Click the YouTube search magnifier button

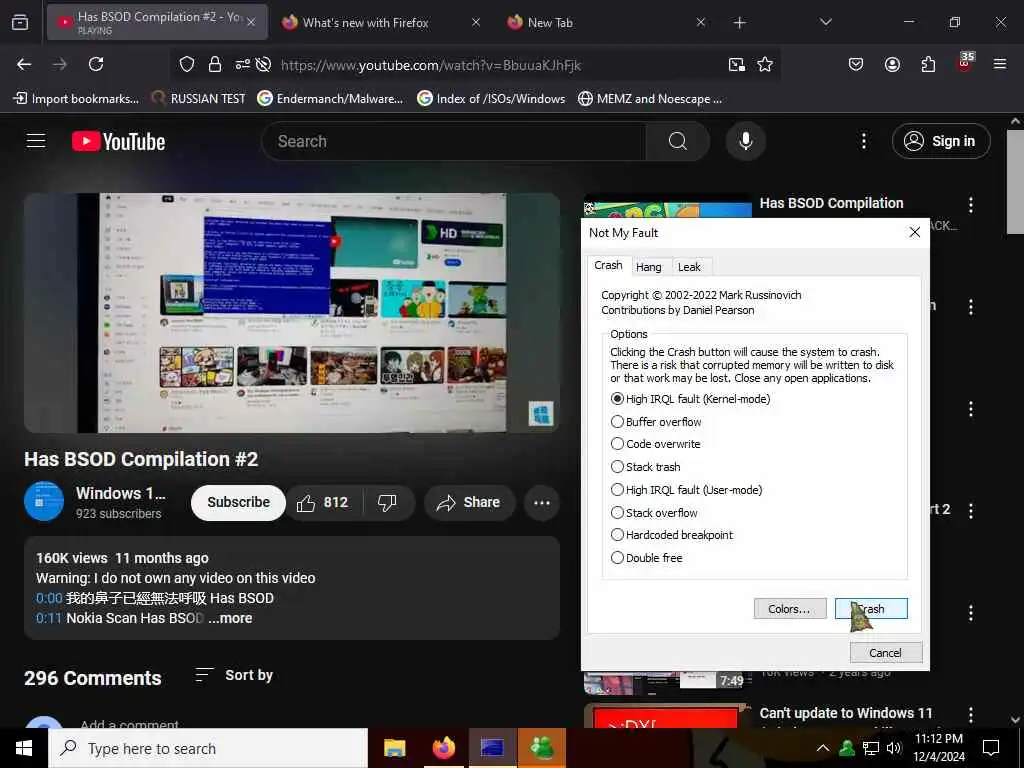(x=677, y=141)
